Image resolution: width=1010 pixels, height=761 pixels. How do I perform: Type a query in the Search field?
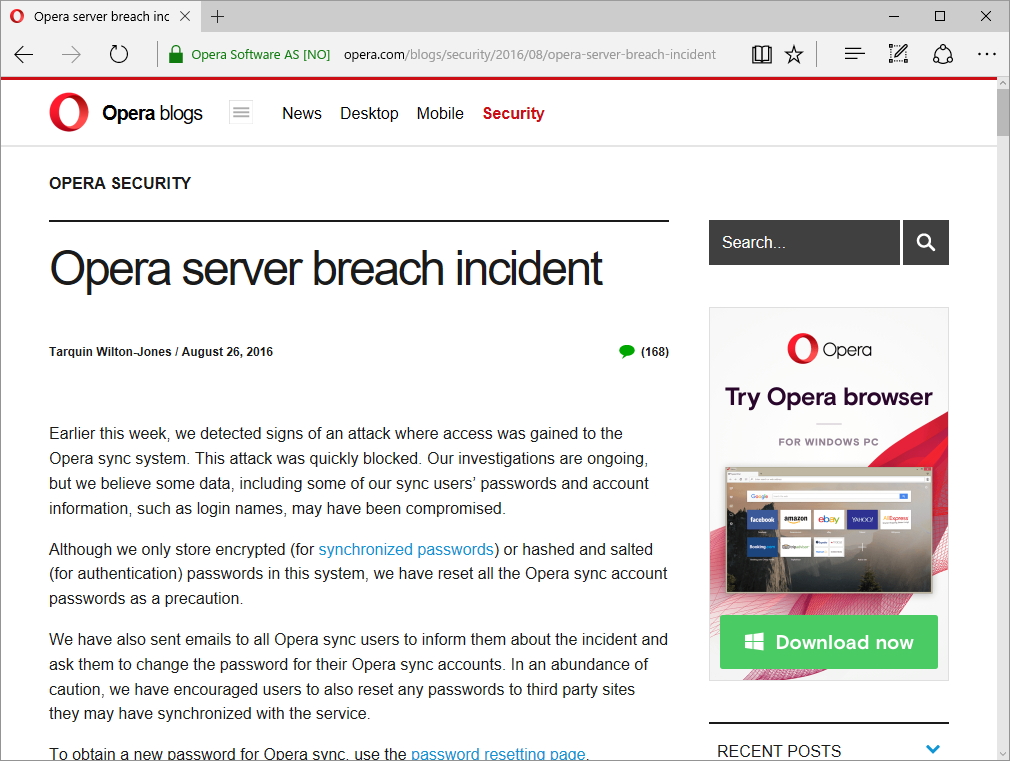803,242
